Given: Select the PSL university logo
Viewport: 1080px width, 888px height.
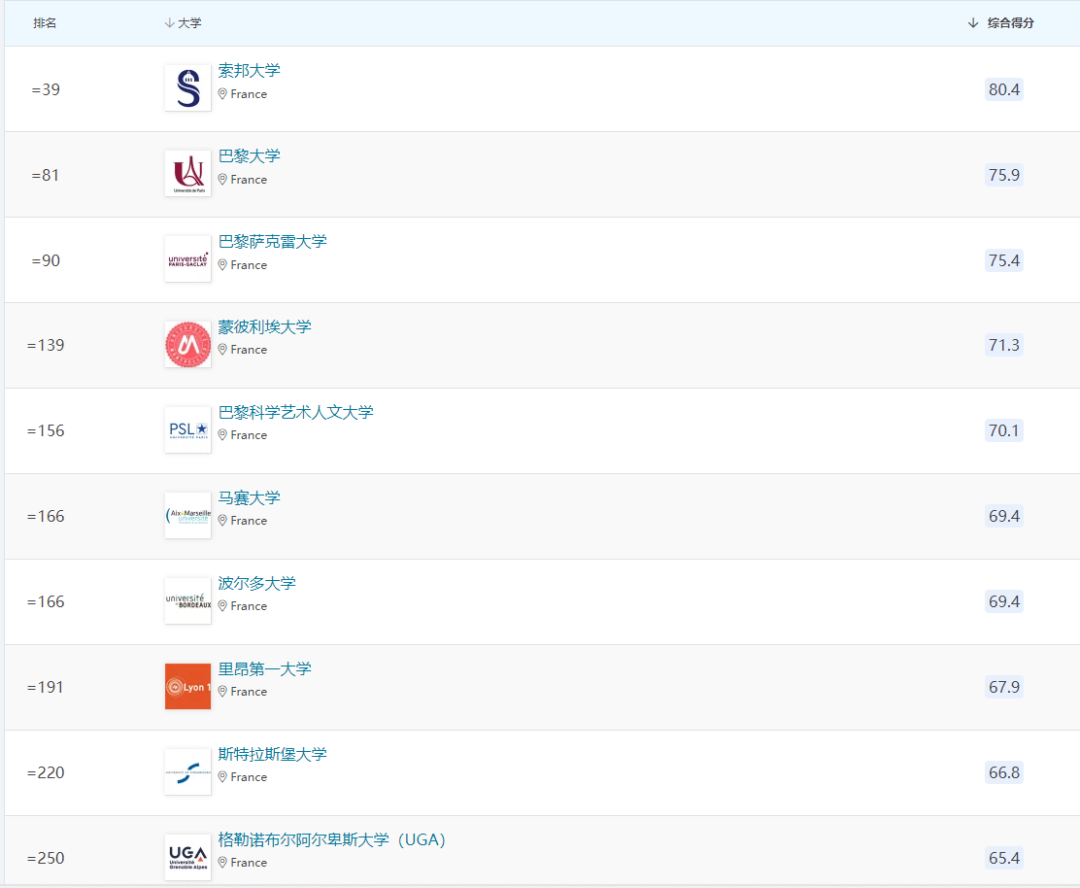Looking at the screenshot, I should (187, 429).
